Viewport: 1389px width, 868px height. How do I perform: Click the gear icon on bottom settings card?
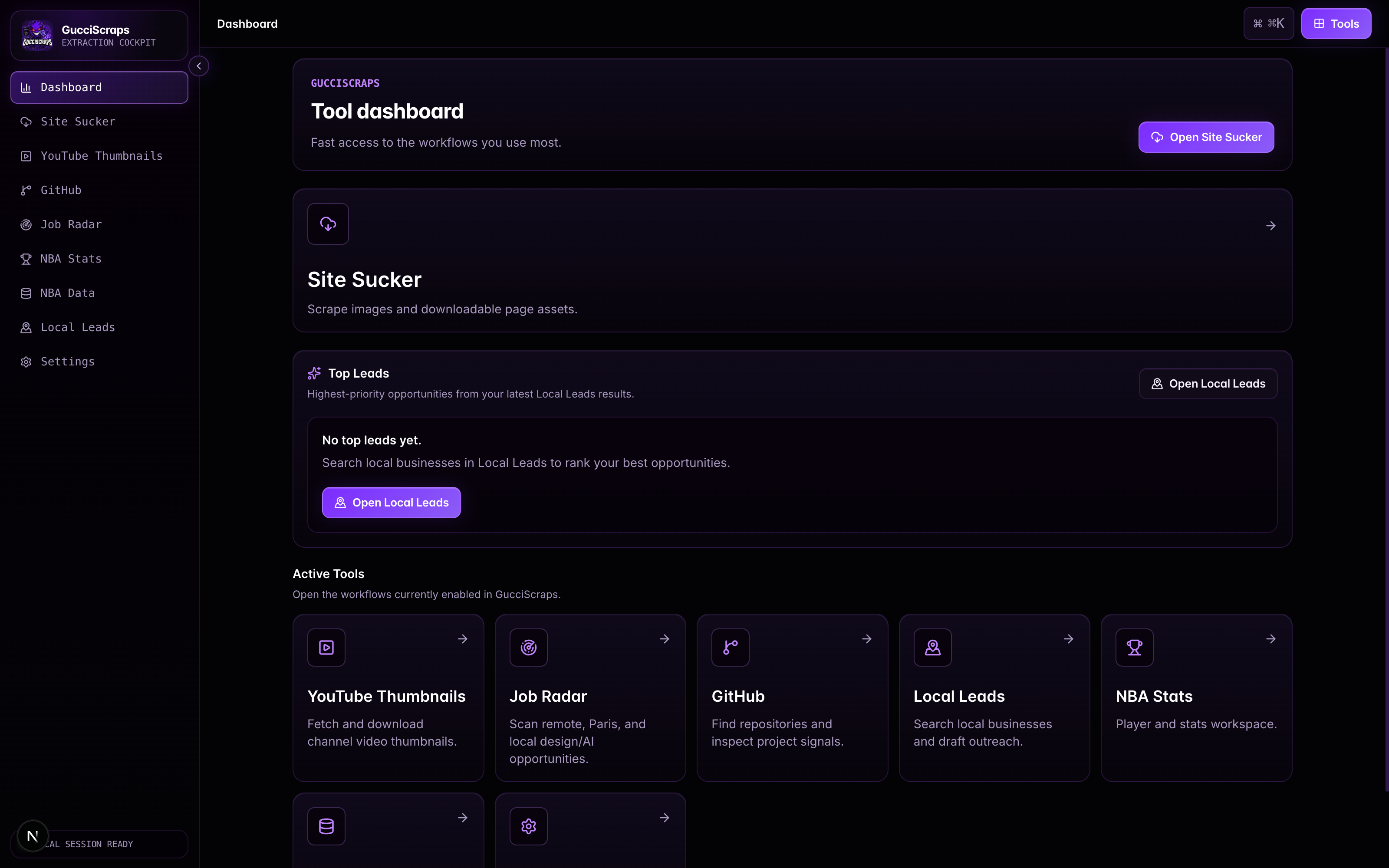coord(528,826)
